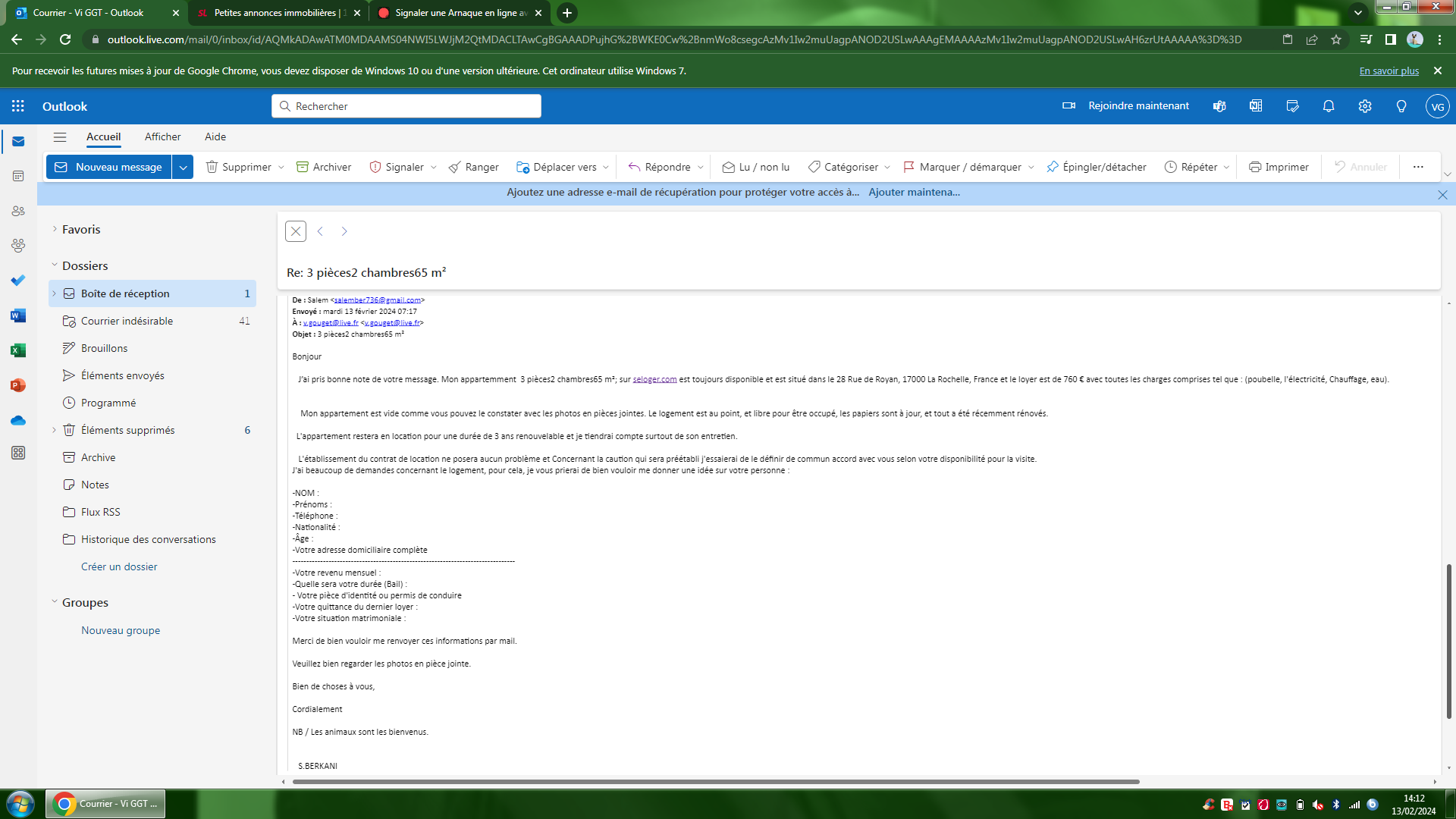The image size is (1456, 819).
Task: Click Ranger sweep button
Action: coord(473,167)
